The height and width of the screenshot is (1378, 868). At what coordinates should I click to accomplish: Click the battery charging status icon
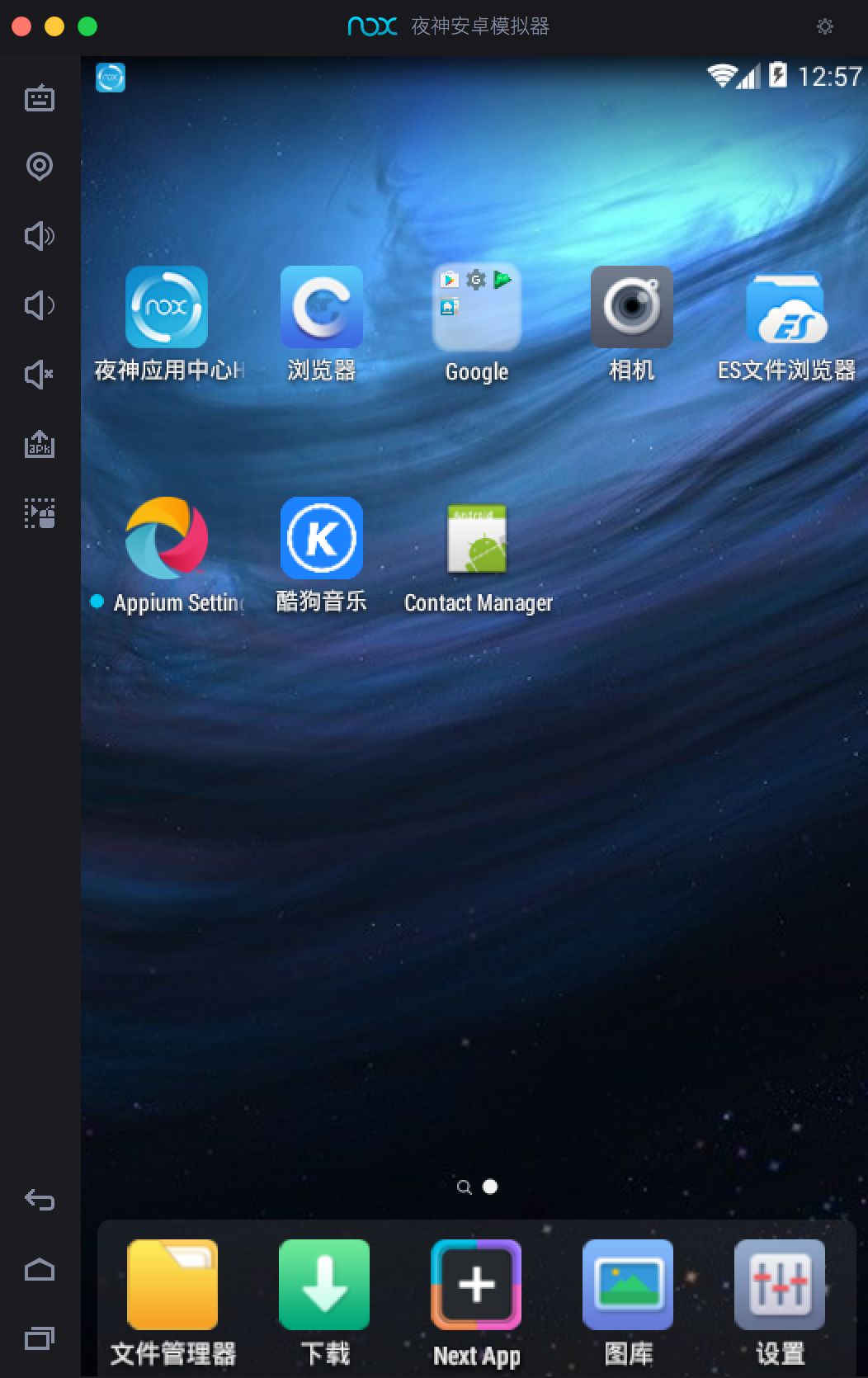coord(778,75)
